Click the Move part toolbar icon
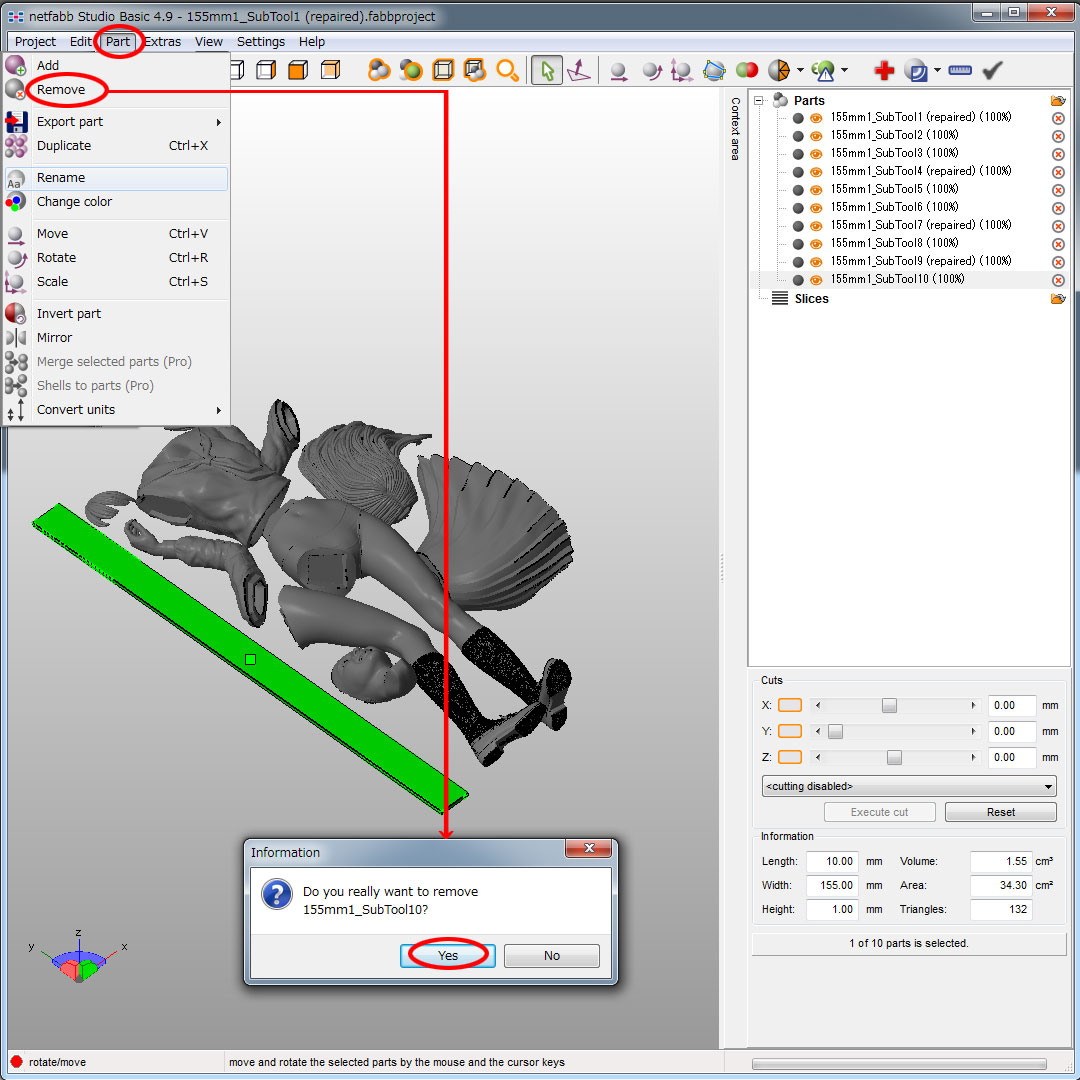This screenshot has height=1080, width=1080. (x=619, y=71)
